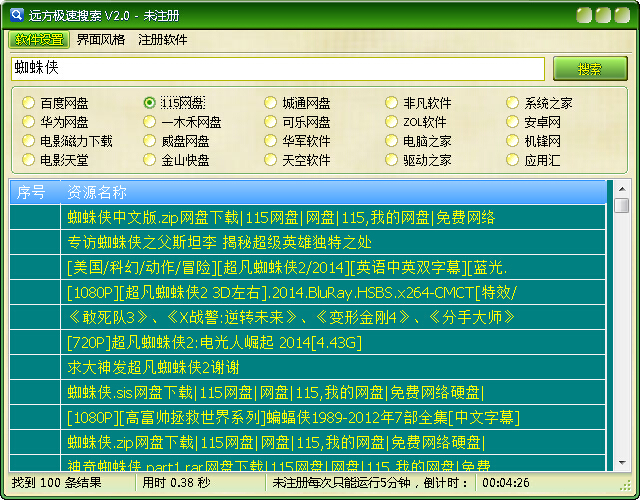Click the scrollbar down arrow

pyautogui.click(x=622, y=463)
